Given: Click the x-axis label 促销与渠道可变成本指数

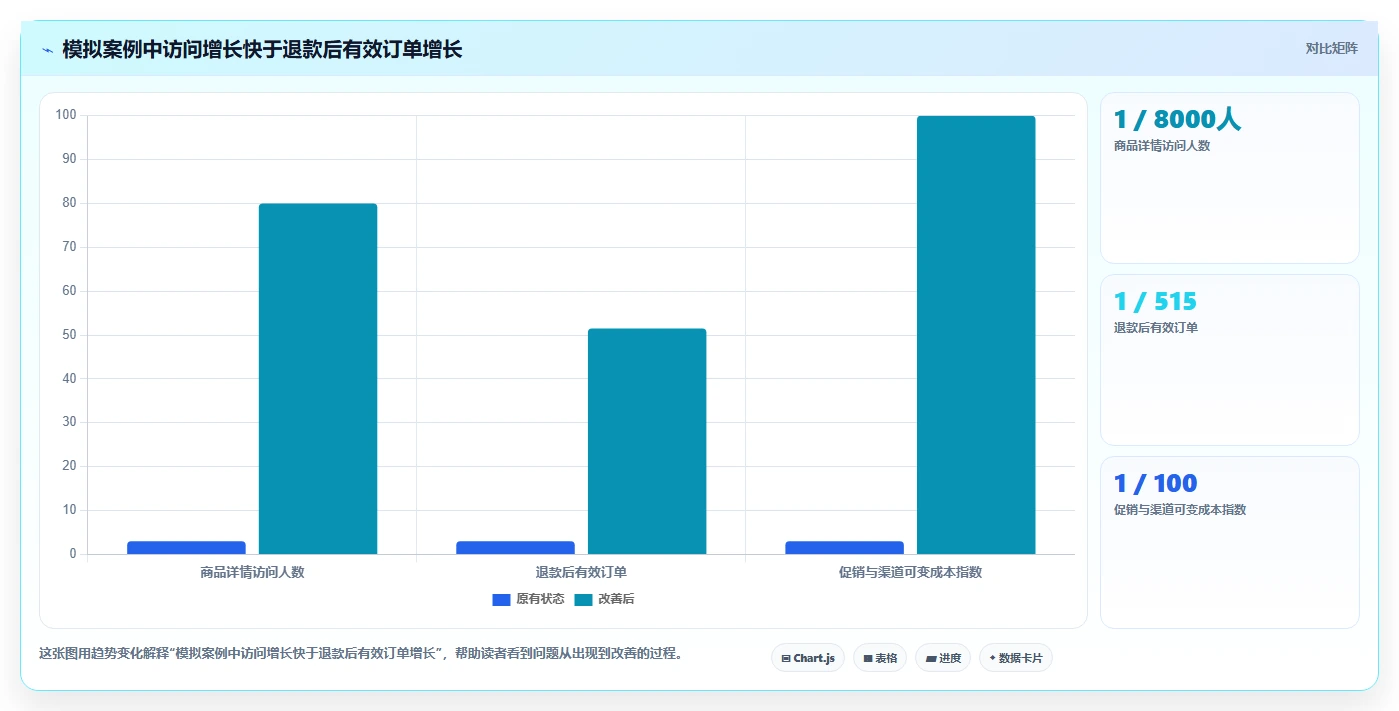Looking at the screenshot, I should (x=910, y=573).
